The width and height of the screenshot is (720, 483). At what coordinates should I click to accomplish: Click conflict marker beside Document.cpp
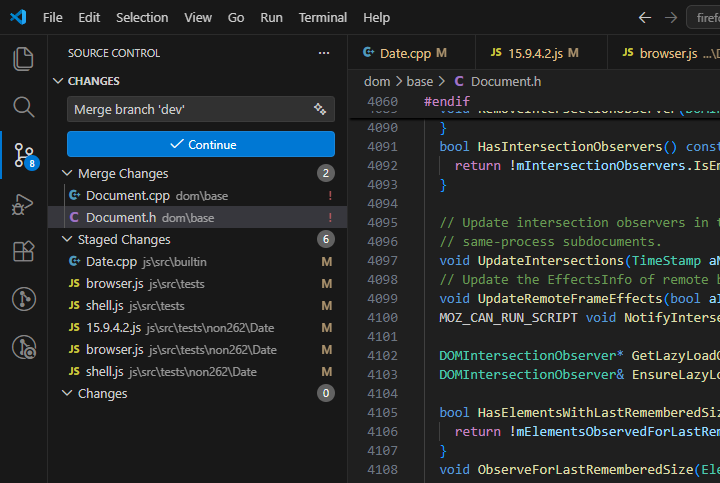pos(330,196)
